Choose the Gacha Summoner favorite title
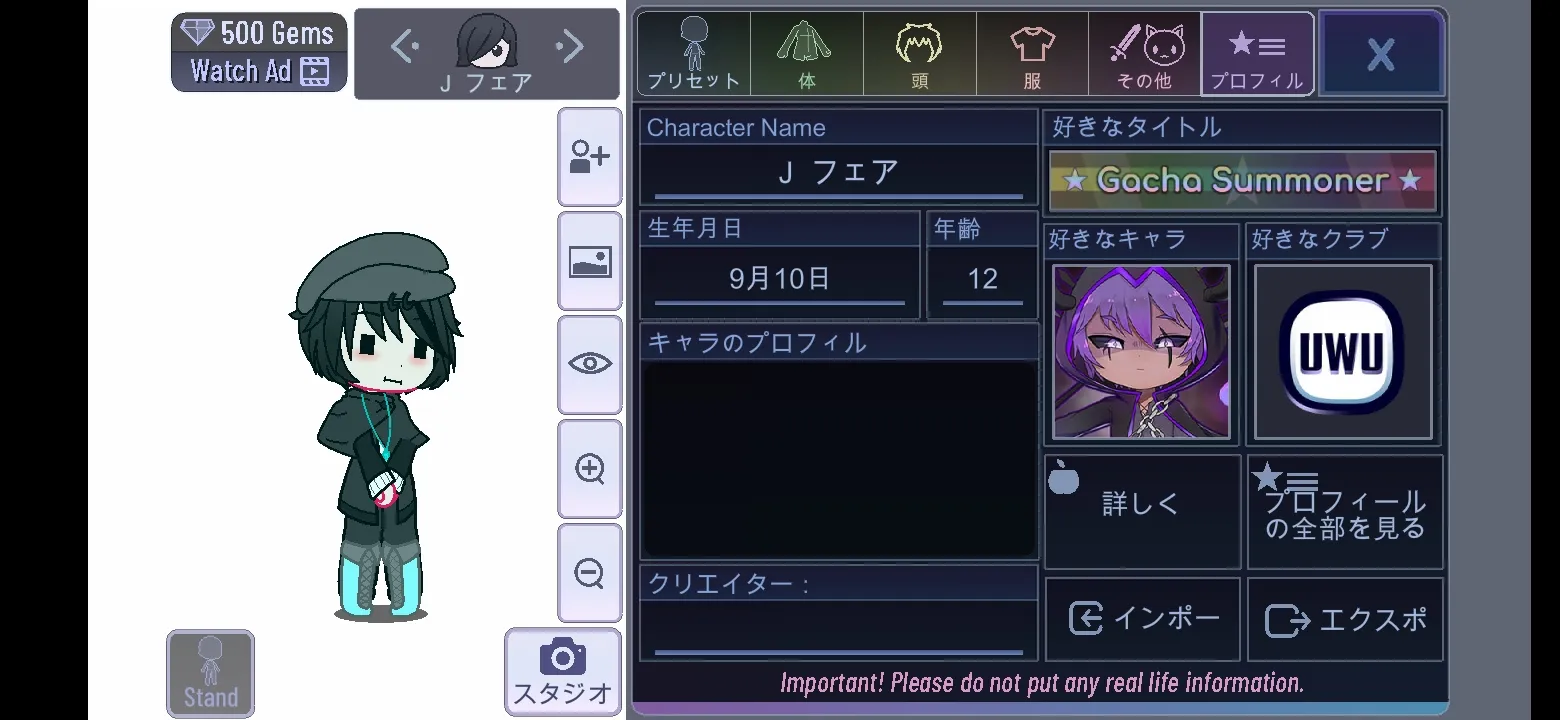 (1242, 181)
